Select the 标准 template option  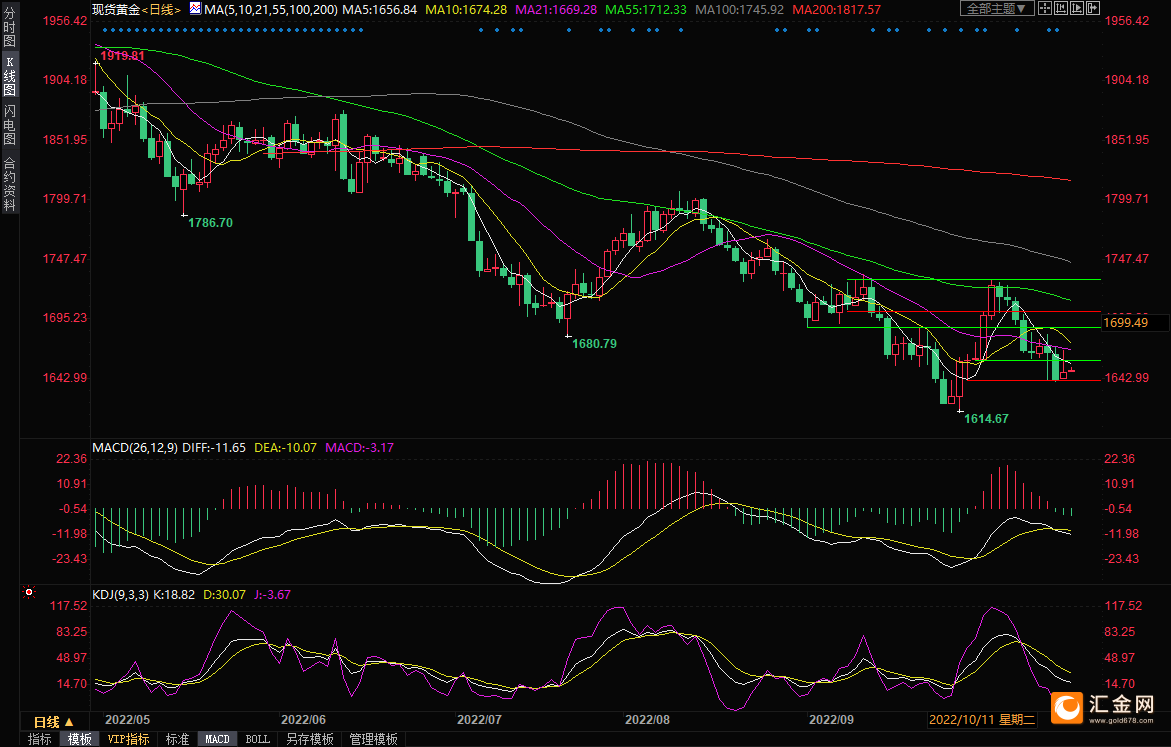coord(176,739)
